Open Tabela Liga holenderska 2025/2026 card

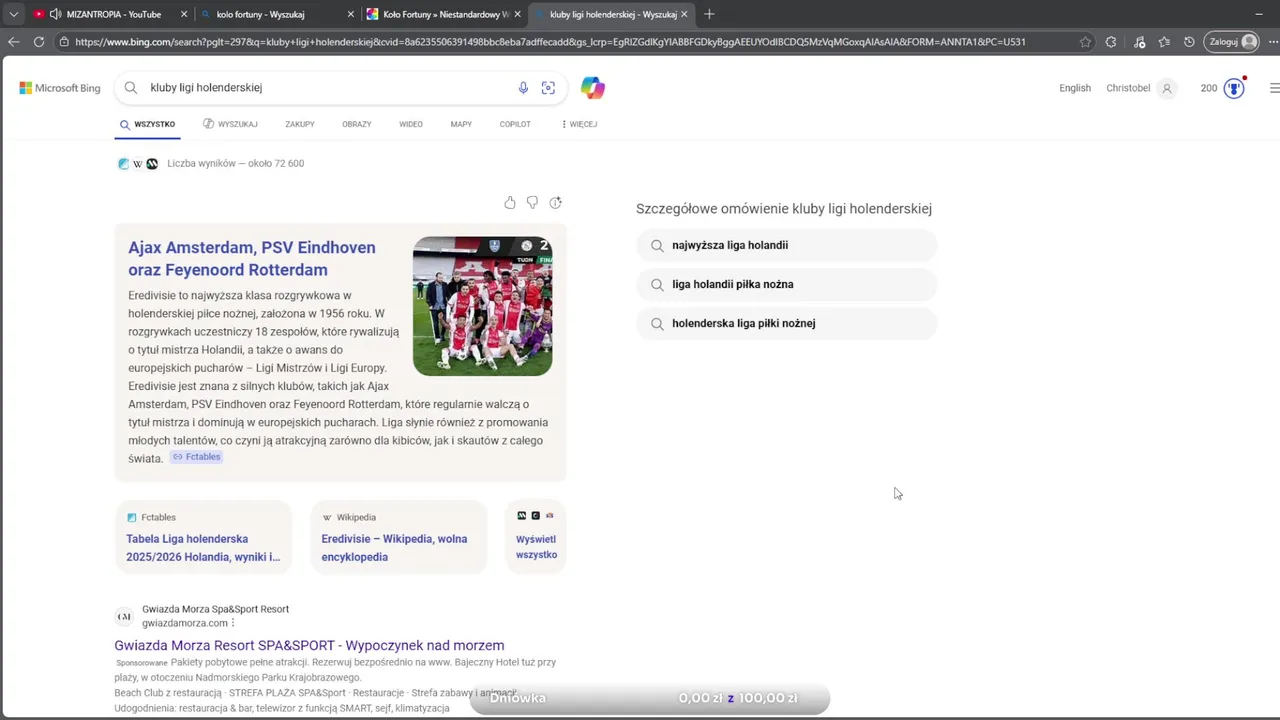(203, 538)
